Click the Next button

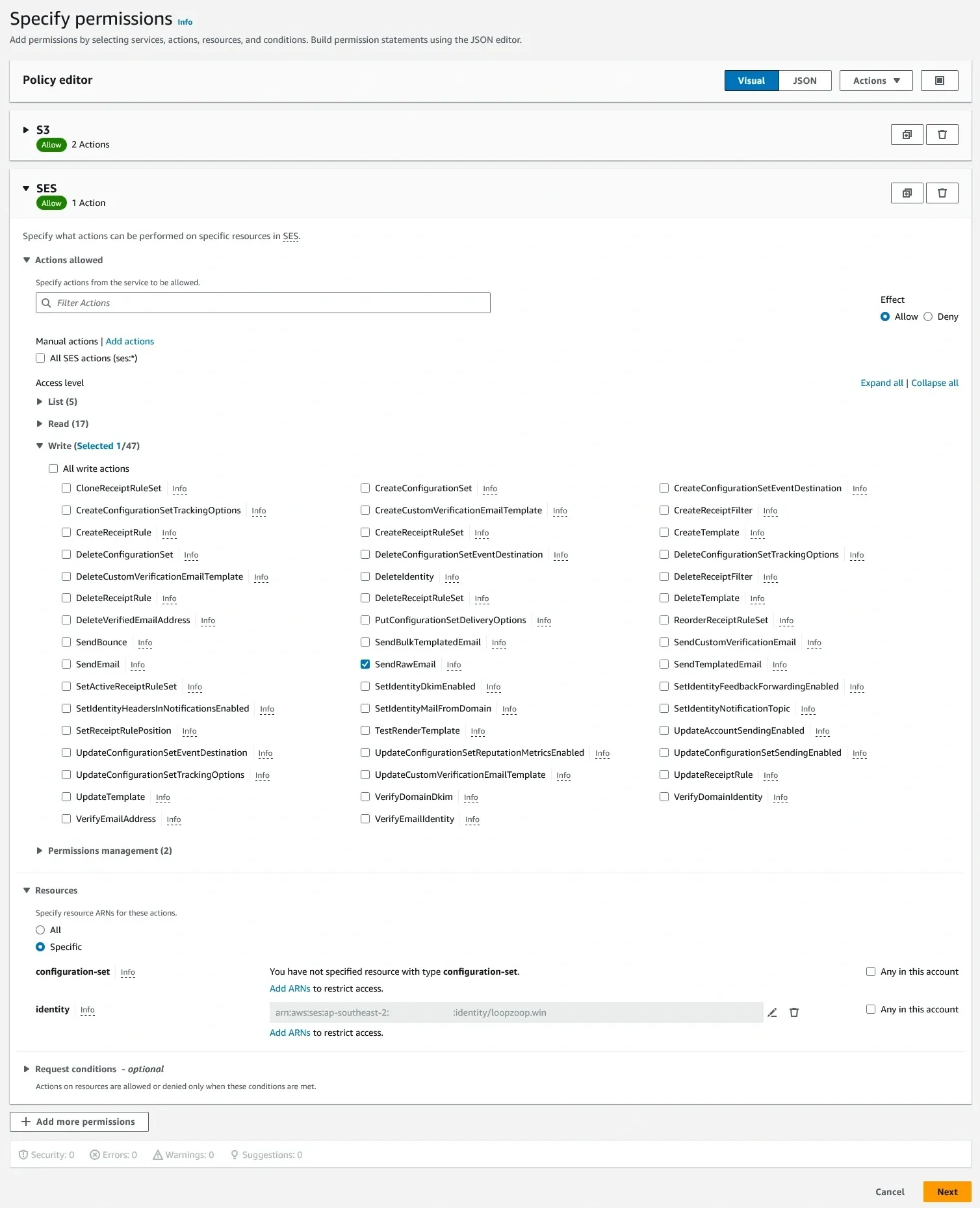[x=947, y=1192]
